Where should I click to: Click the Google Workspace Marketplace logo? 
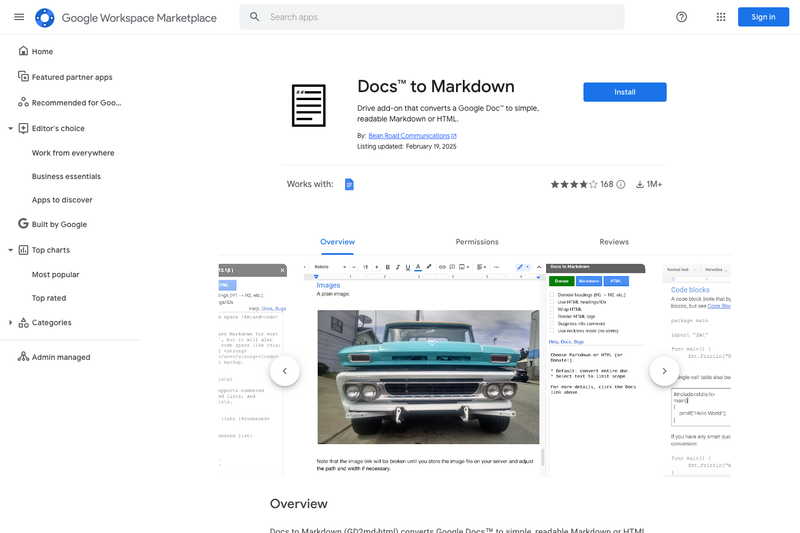pyautogui.click(x=44, y=18)
